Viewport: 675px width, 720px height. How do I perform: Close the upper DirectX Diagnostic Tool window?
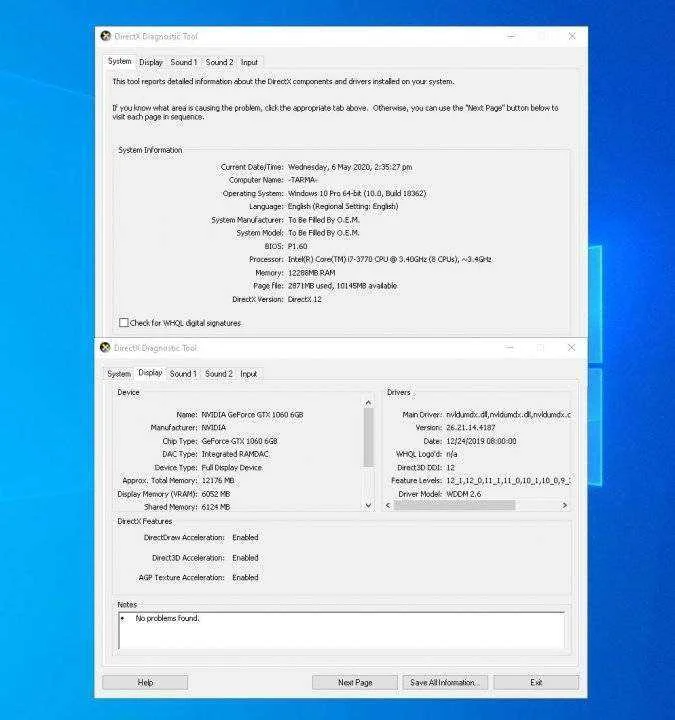(572, 36)
